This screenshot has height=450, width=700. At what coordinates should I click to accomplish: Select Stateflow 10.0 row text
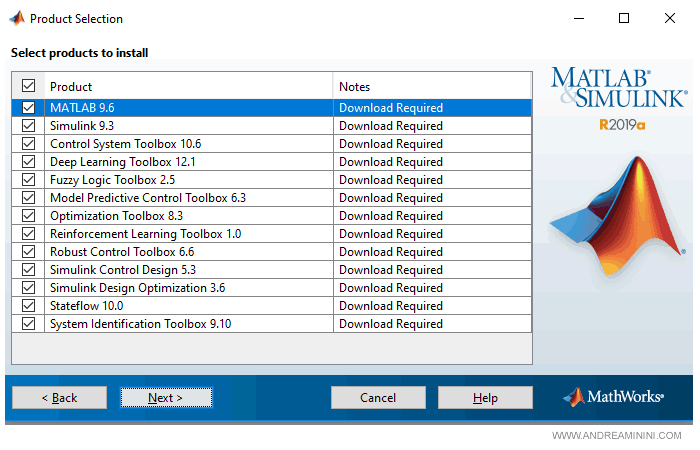click(87, 306)
